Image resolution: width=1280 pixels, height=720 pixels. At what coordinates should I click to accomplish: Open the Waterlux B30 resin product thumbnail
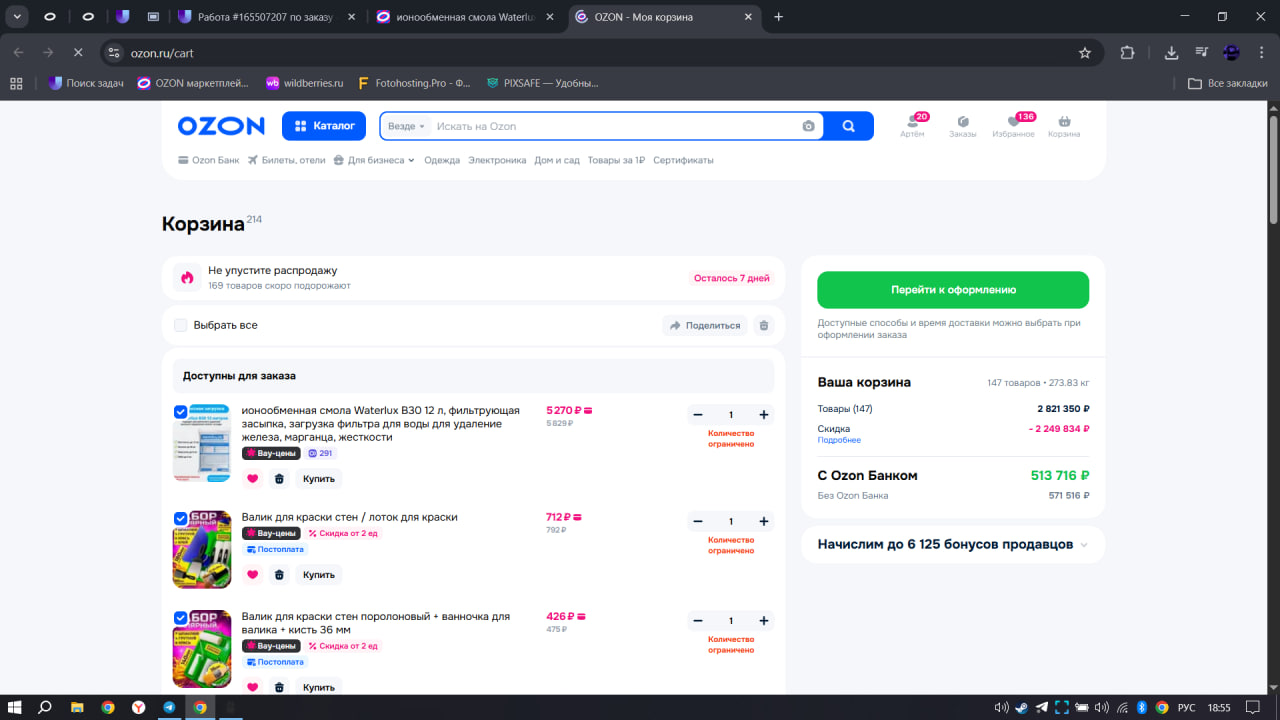(x=202, y=442)
